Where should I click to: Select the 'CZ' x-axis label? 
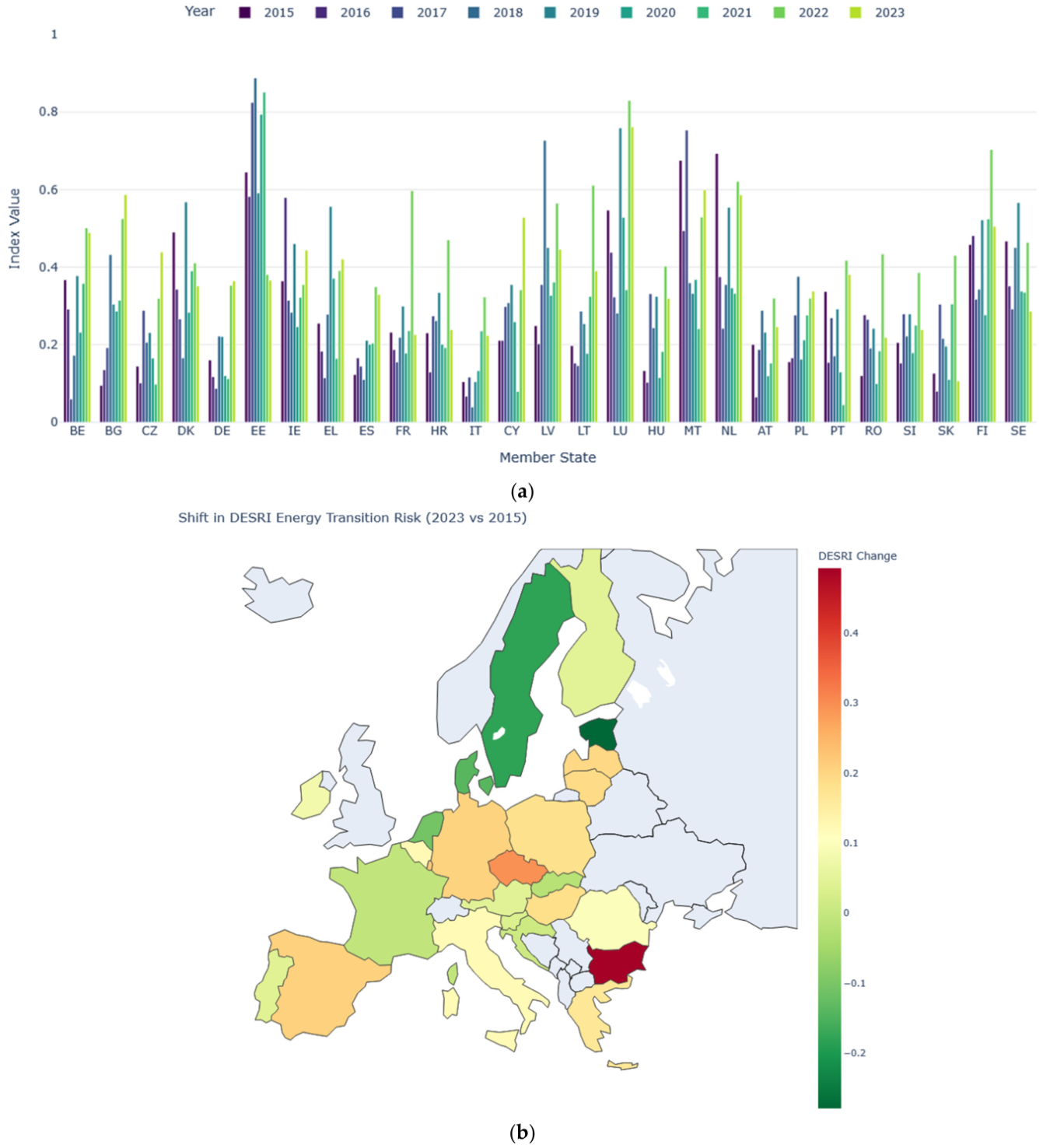[149, 431]
